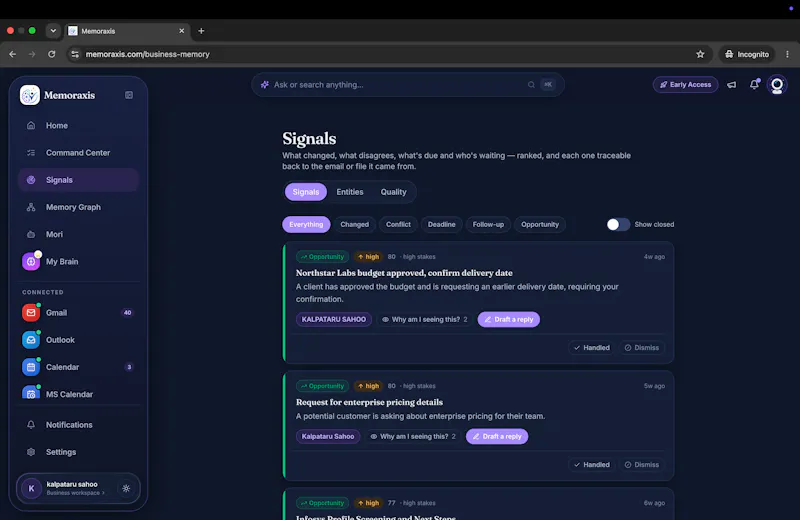Screen dimensions: 800x520
Task: Collapse the sidebar panel icon
Action: point(129,95)
